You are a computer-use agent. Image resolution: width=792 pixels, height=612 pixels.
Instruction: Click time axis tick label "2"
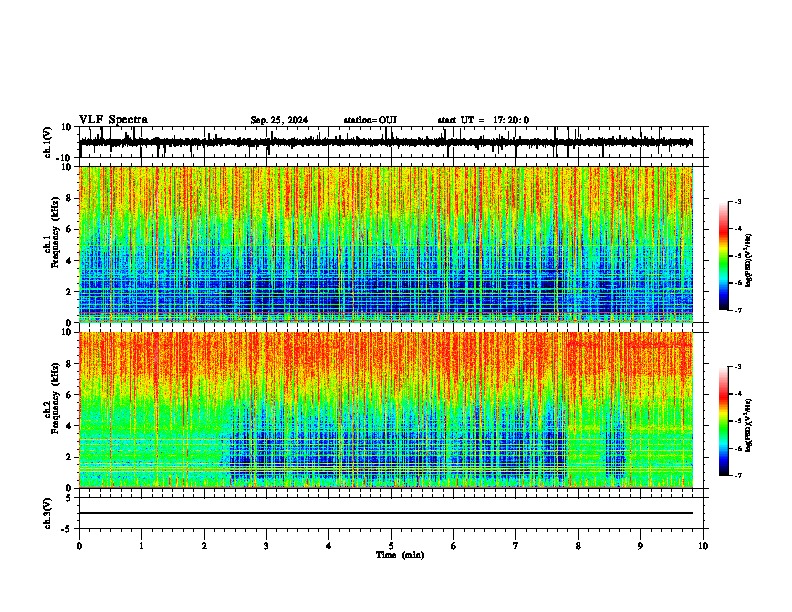pyautogui.click(x=204, y=546)
